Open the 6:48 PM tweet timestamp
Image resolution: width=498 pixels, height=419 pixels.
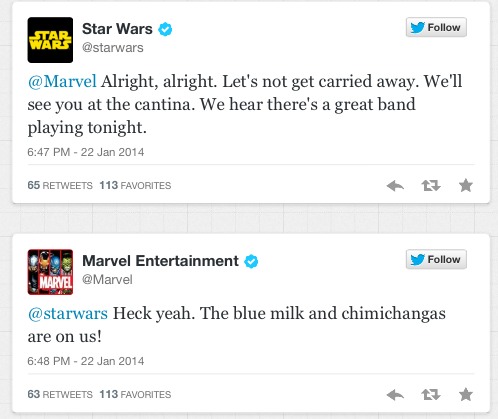click(86, 361)
